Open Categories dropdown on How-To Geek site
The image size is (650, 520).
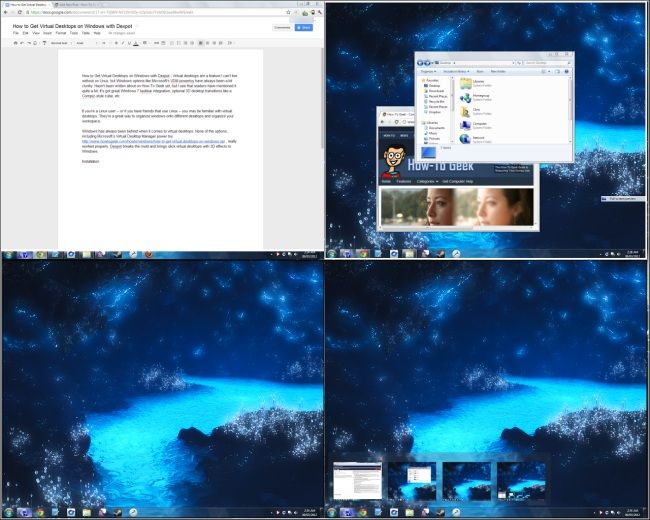coord(427,181)
